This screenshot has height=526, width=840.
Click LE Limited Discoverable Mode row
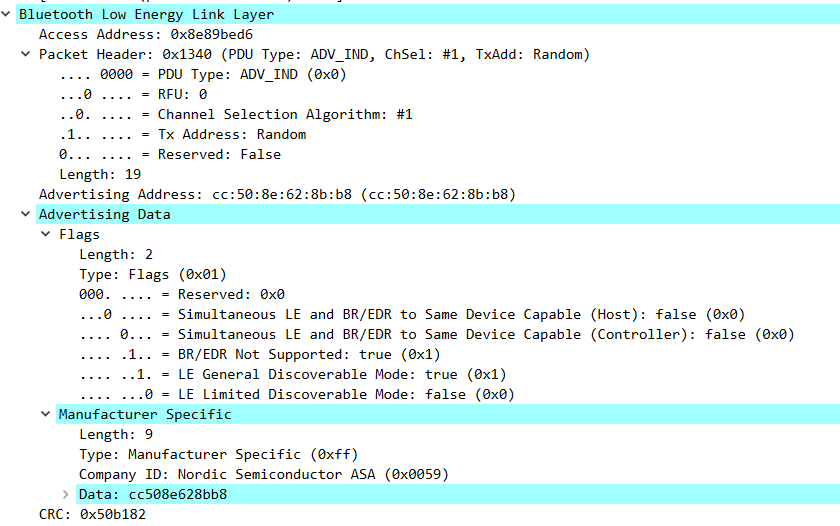[x=297, y=394]
